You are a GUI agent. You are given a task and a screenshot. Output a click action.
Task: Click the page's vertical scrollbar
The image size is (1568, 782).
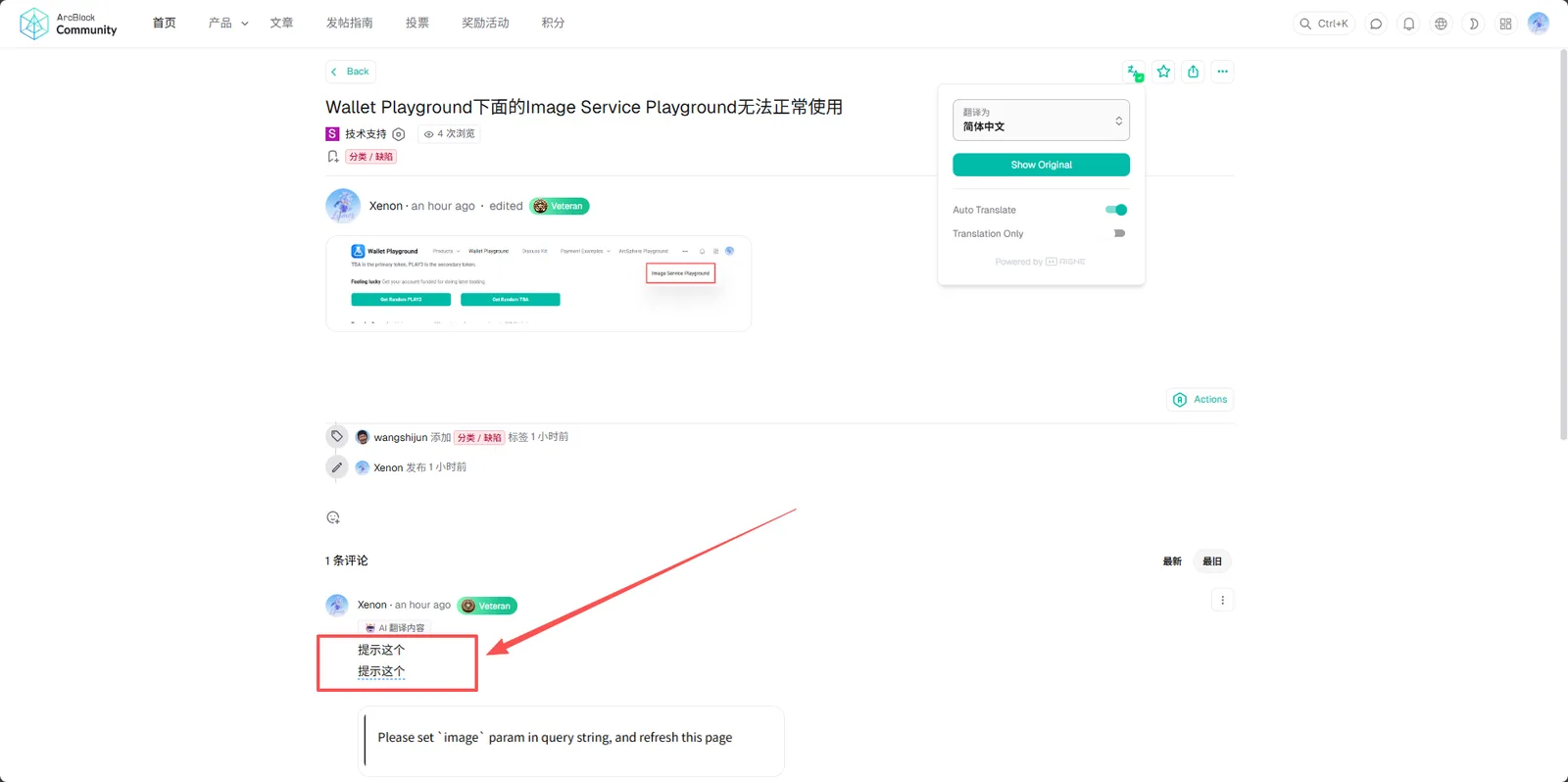coord(1563,245)
